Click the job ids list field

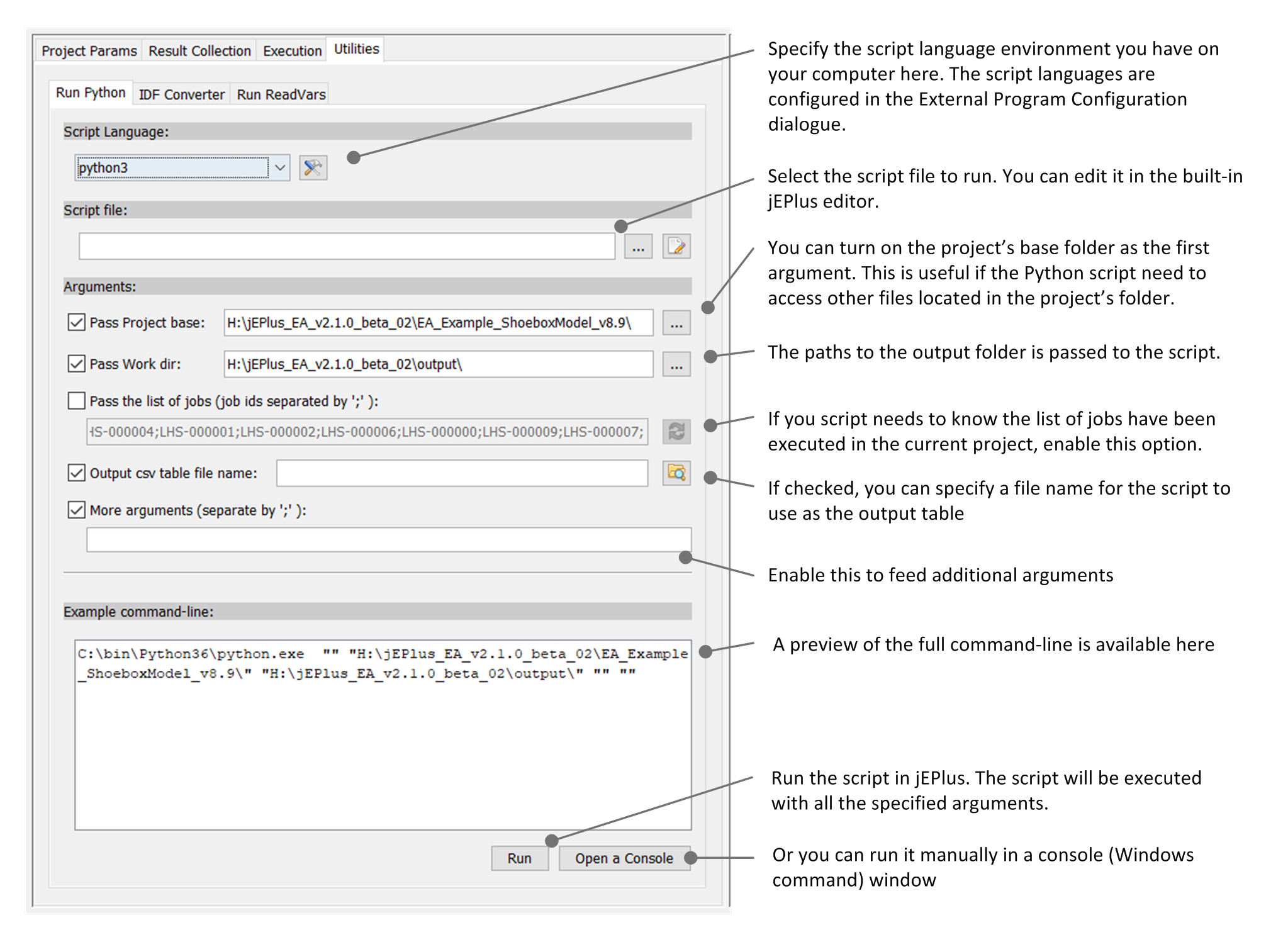tap(367, 432)
